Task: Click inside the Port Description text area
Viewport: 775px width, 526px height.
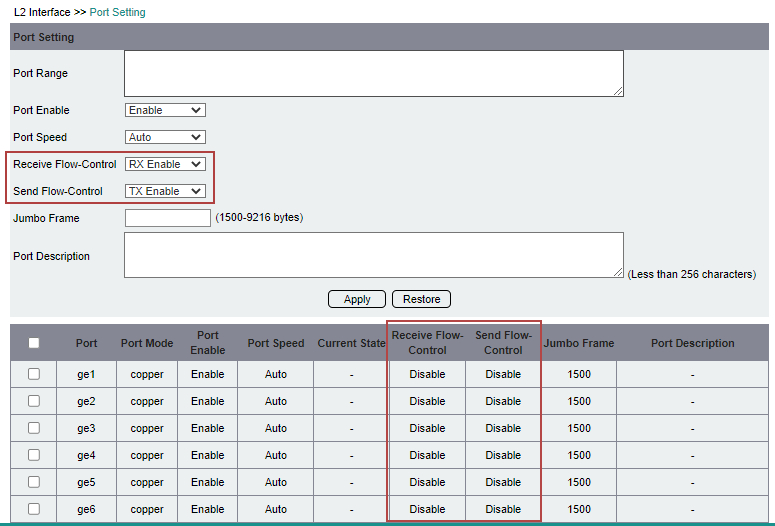Action: [373, 255]
